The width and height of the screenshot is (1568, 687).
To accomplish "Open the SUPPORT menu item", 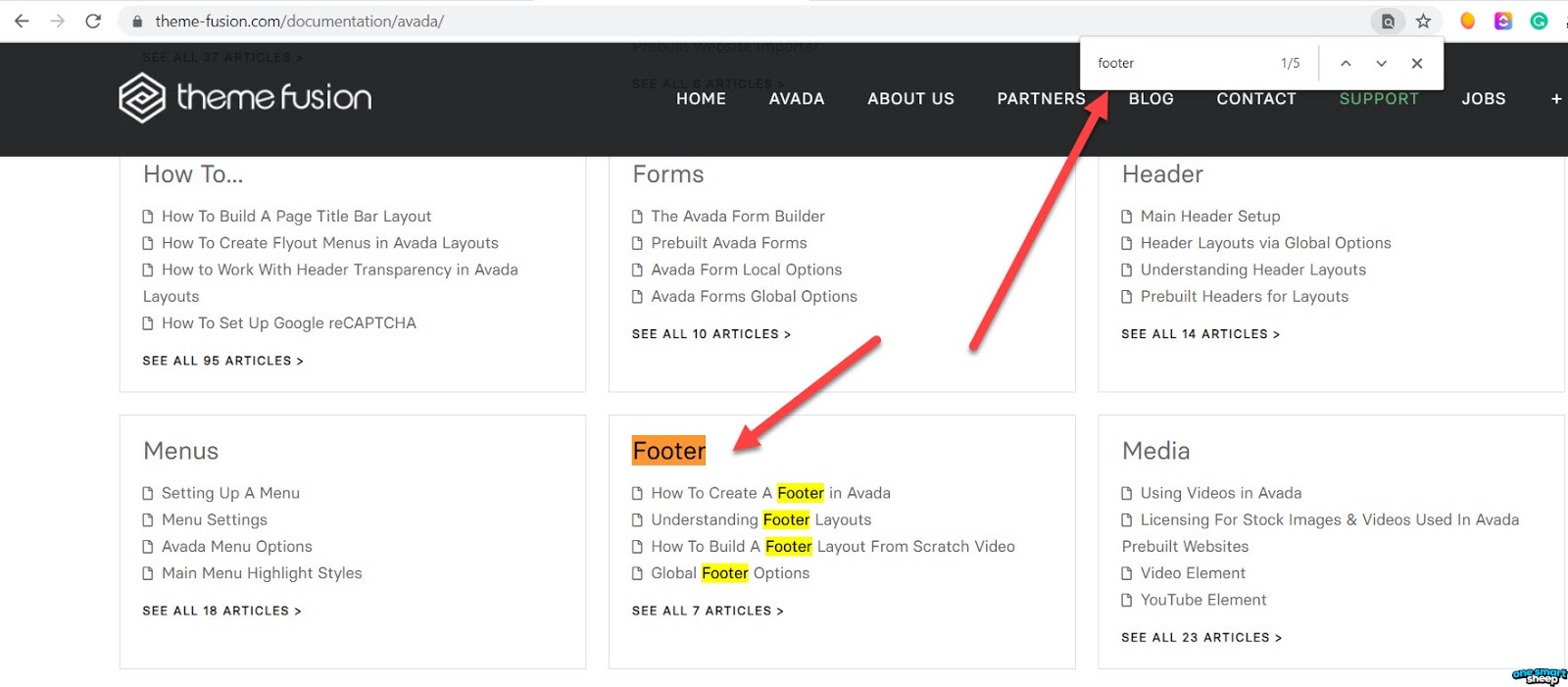I will pyautogui.click(x=1379, y=99).
